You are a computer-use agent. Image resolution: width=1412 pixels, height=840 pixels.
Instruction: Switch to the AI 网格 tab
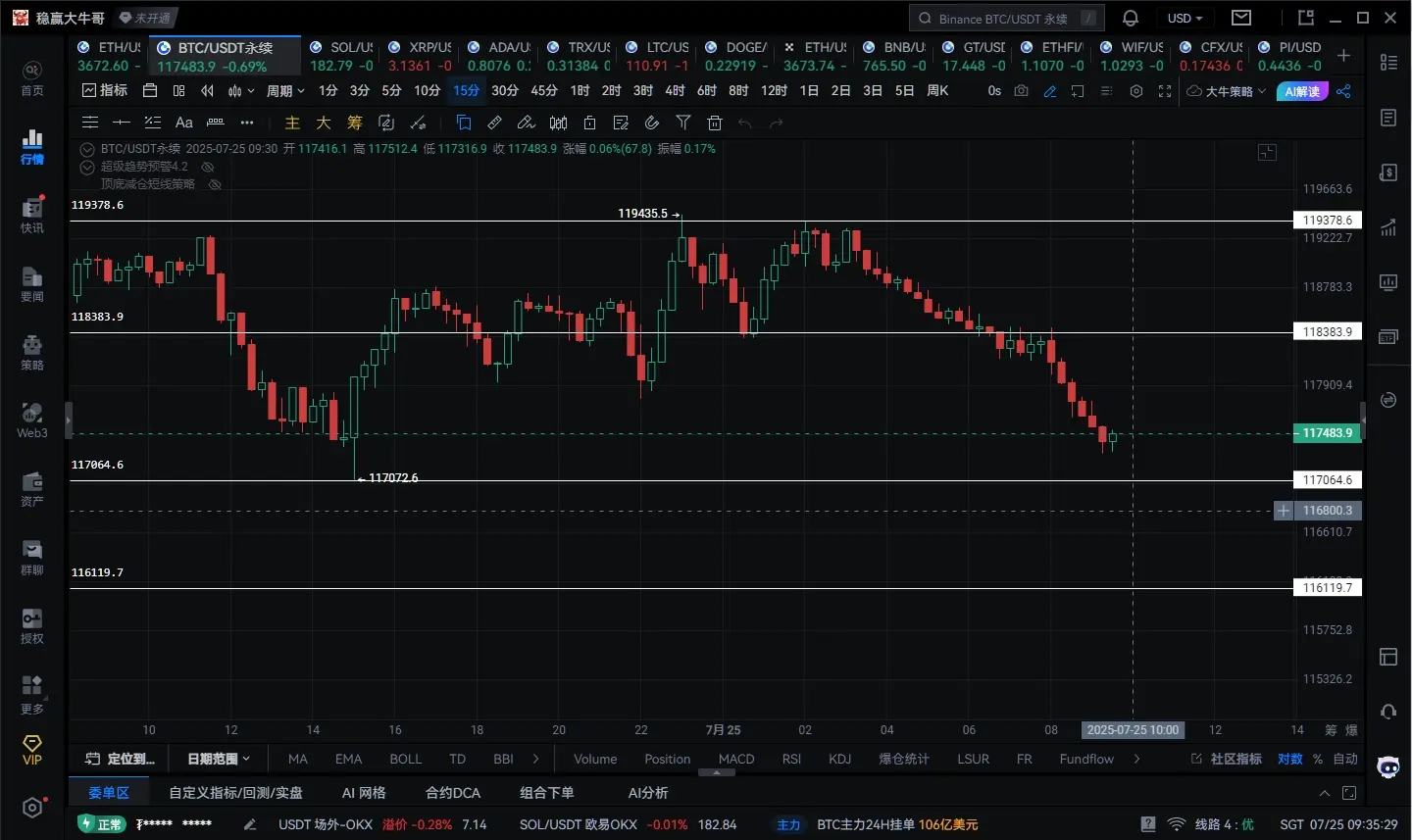[364, 793]
